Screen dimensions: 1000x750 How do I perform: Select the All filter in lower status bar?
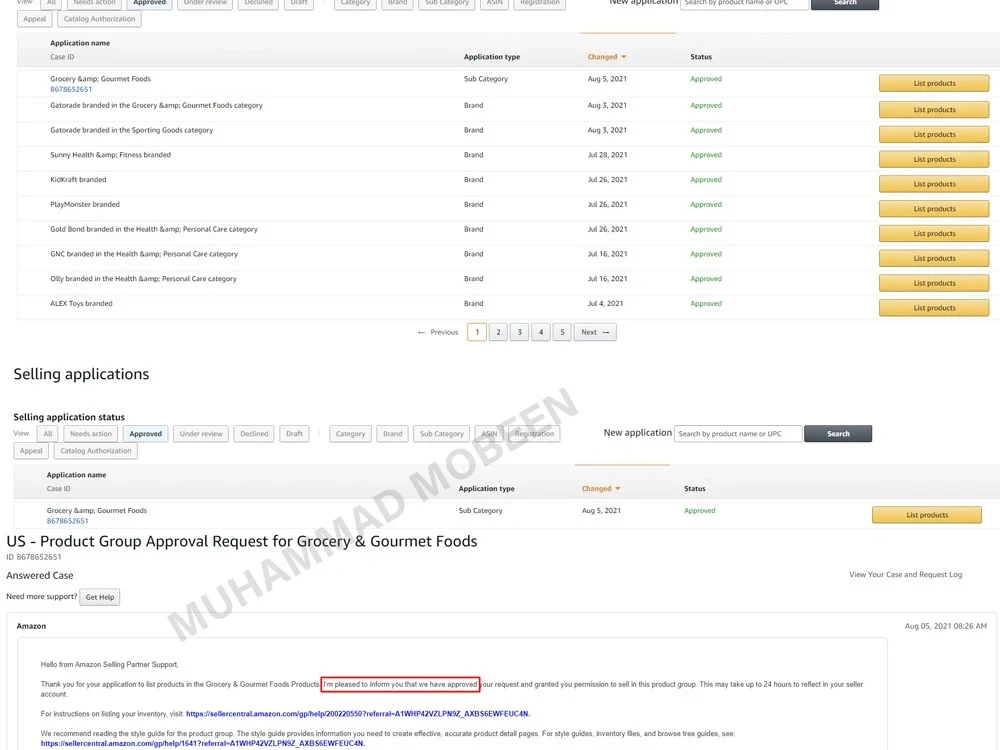point(48,434)
